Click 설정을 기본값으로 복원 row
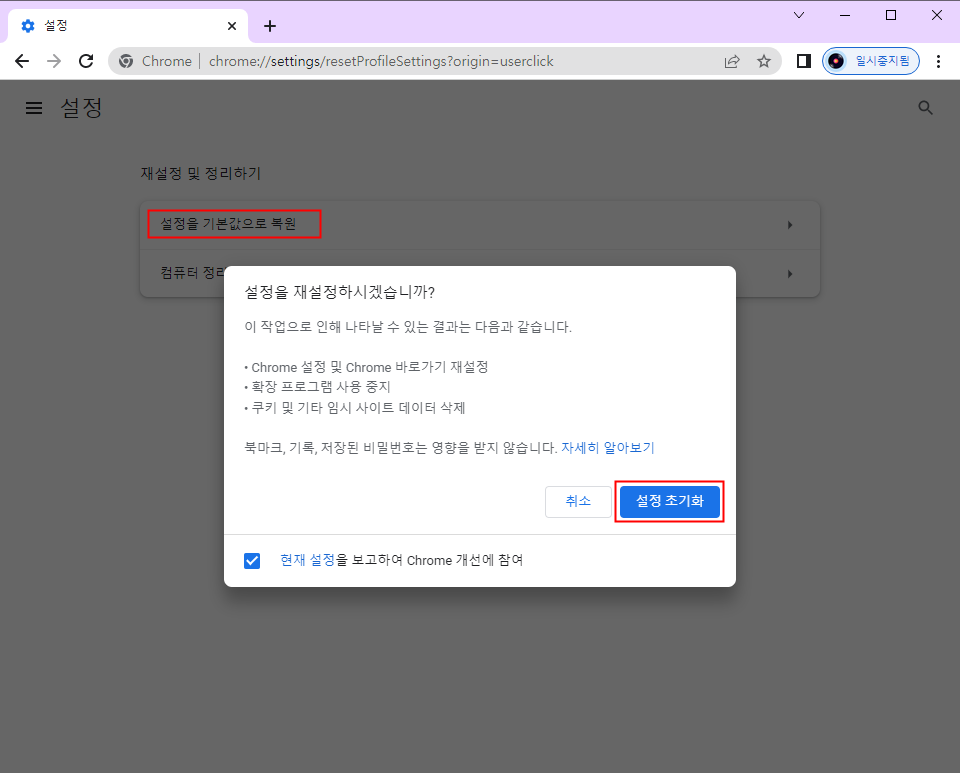Image resolution: width=960 pixels, height=773 pixels. click(480, 225)
